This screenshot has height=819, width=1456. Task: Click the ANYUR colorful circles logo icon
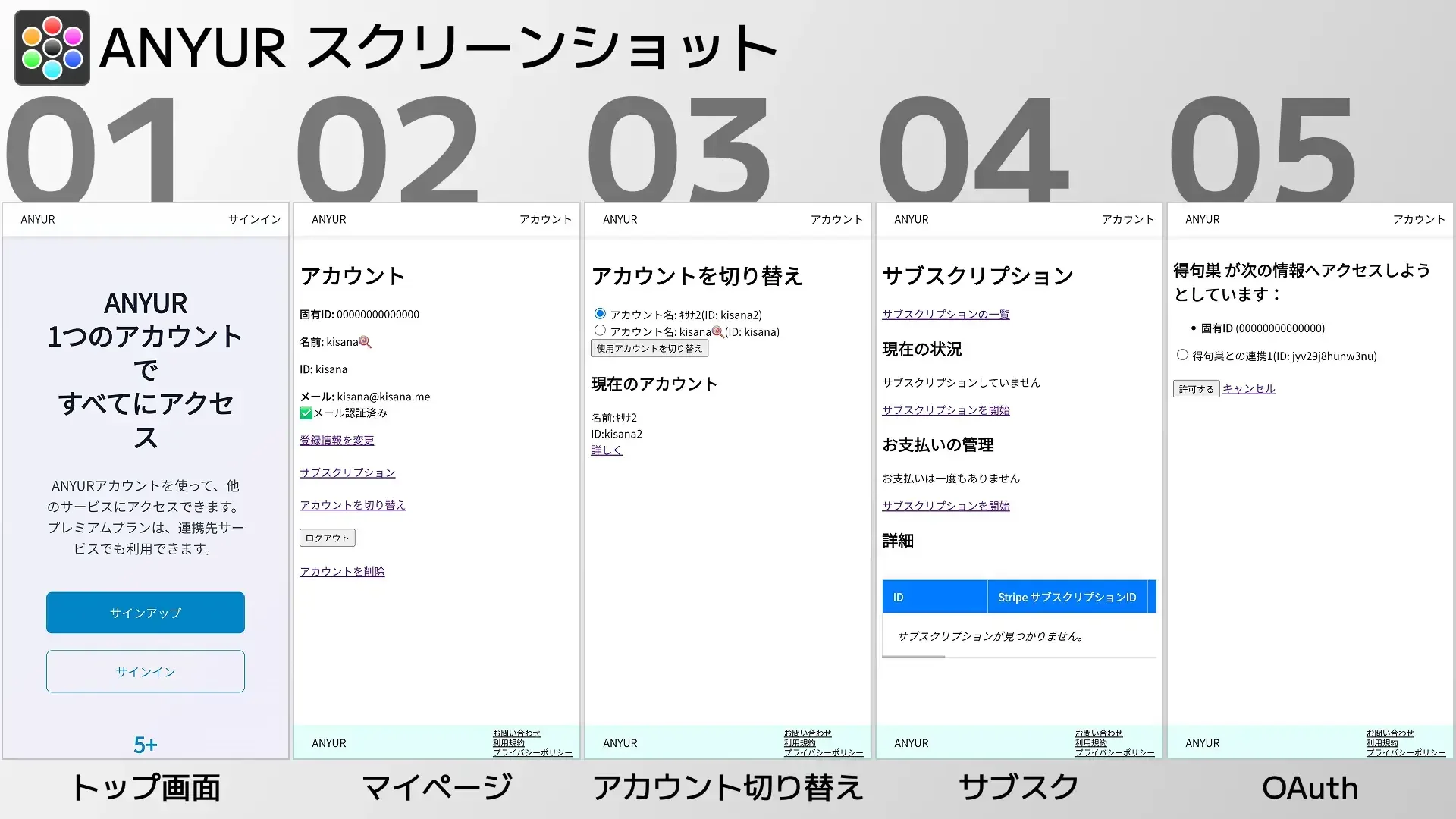pos(52,48)
